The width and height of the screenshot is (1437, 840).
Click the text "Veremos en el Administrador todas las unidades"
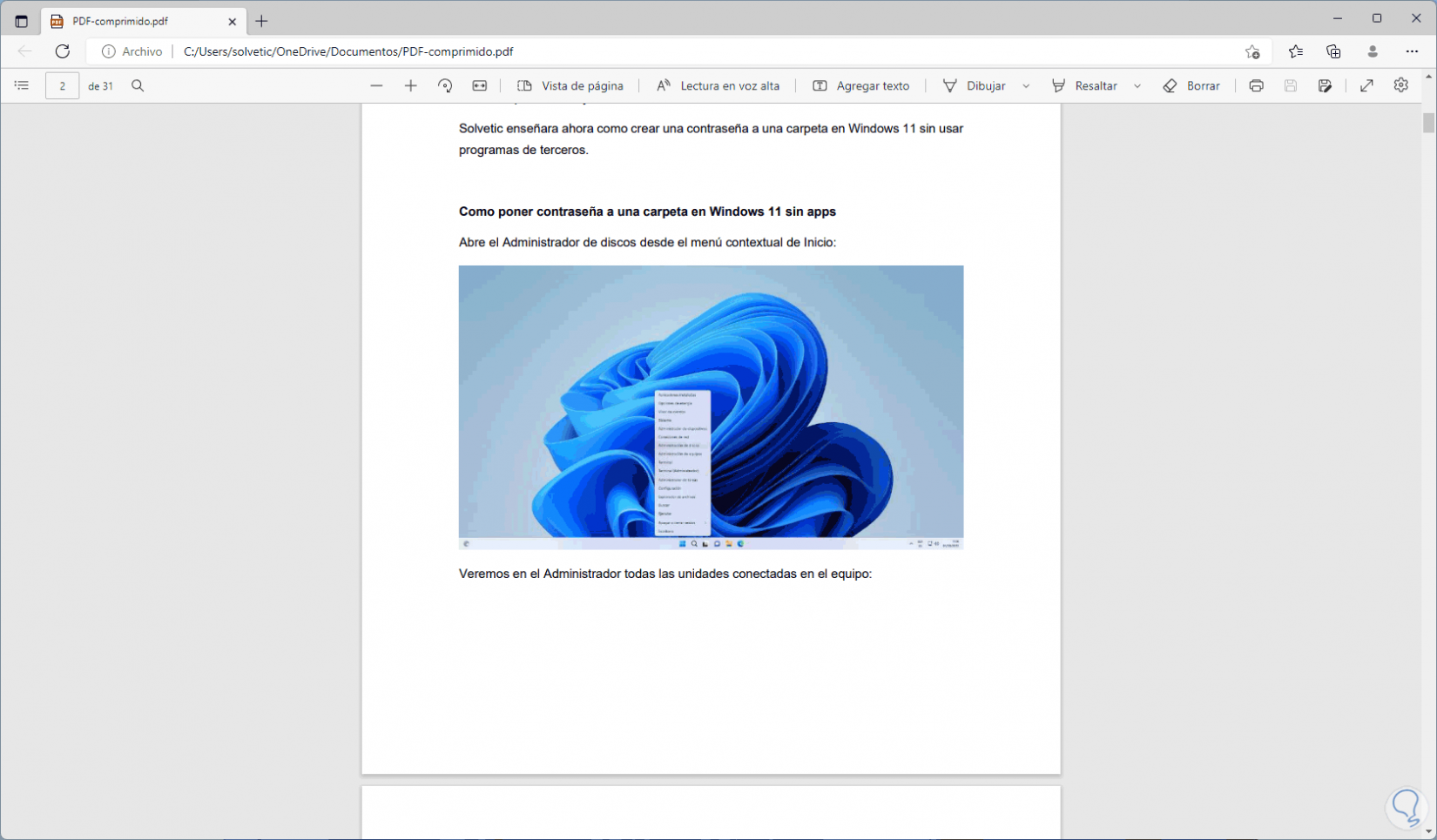(x=665, y=574)
